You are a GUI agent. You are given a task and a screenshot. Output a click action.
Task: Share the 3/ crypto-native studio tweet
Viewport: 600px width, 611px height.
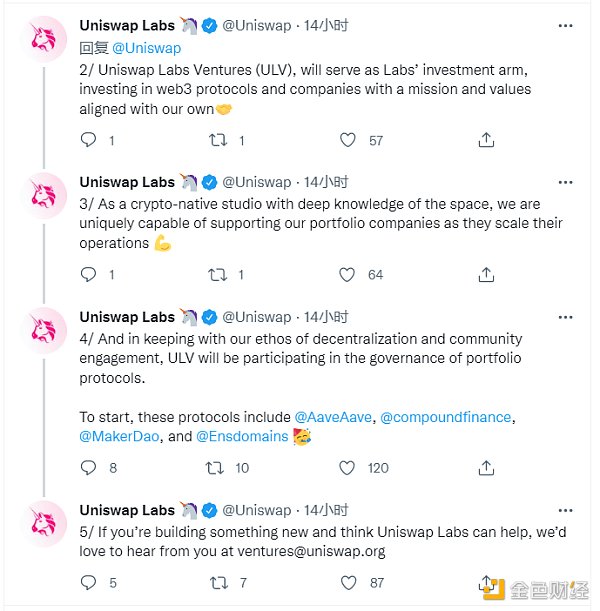pyautogui.click(x=486, y=274)
